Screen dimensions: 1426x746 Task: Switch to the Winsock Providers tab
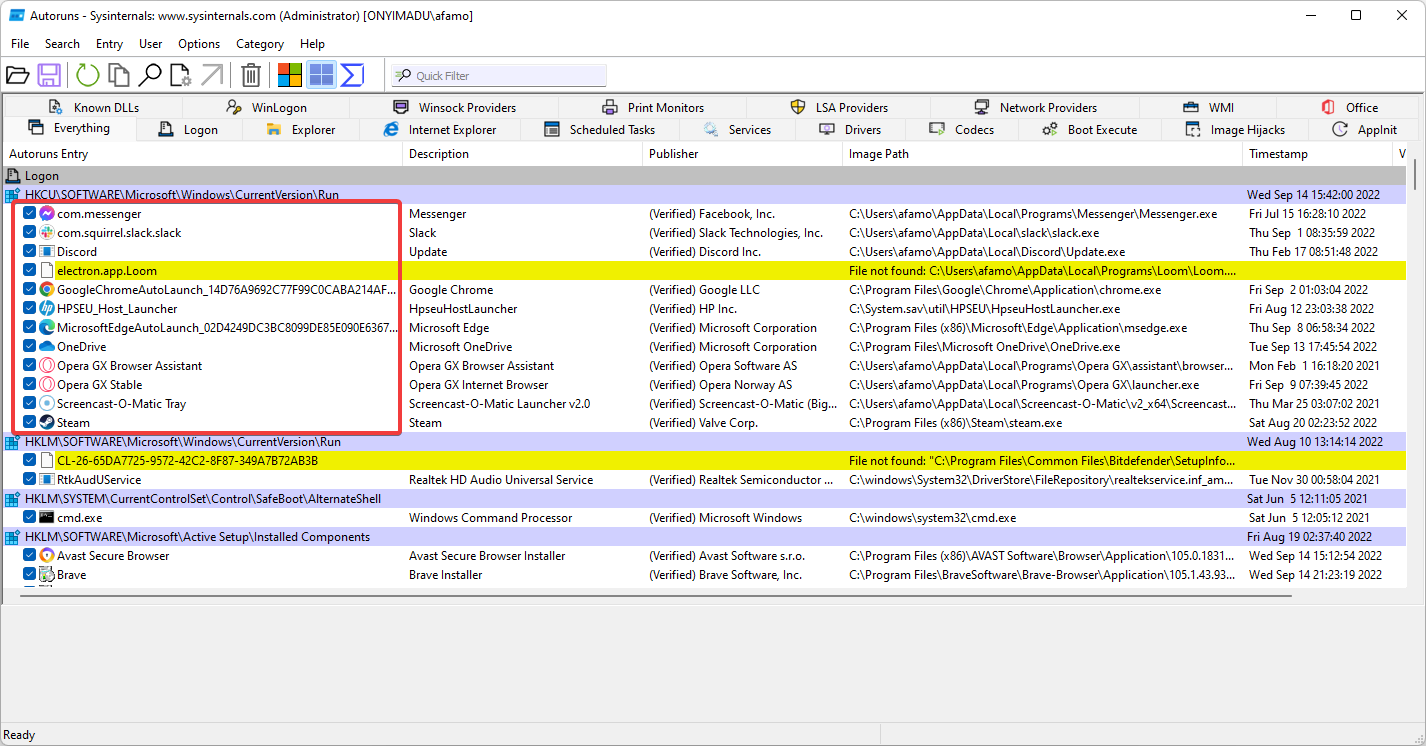pyautogui.click(x=455, y=108)
